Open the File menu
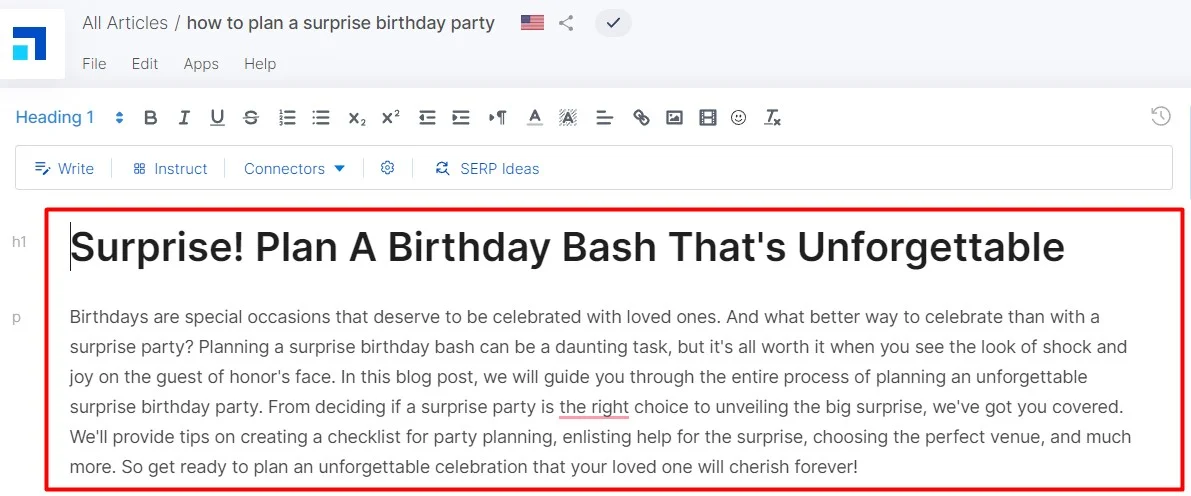1191x496 pixels. click(x=94, y=64)
